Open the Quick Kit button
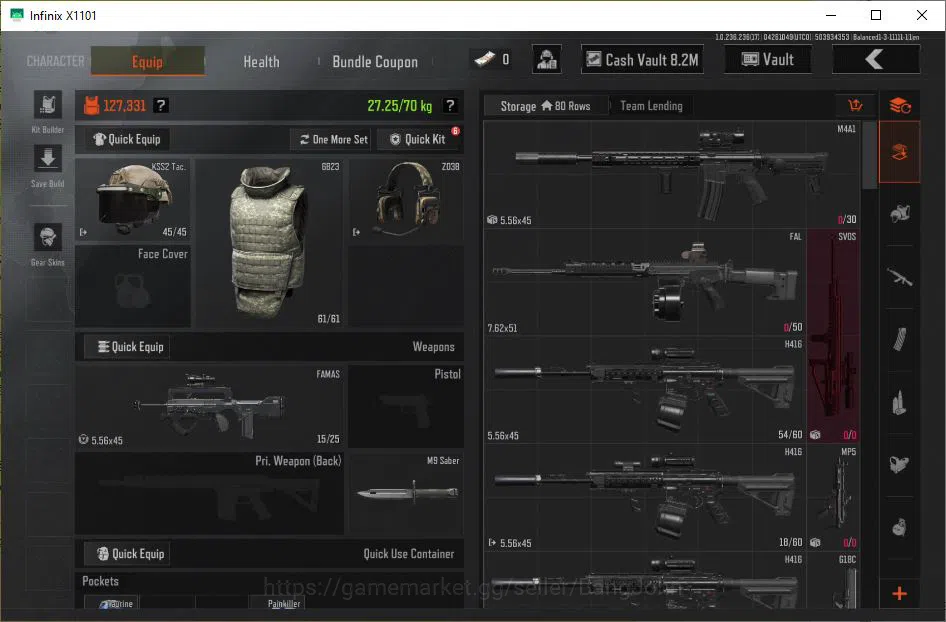 coord(417,139)
